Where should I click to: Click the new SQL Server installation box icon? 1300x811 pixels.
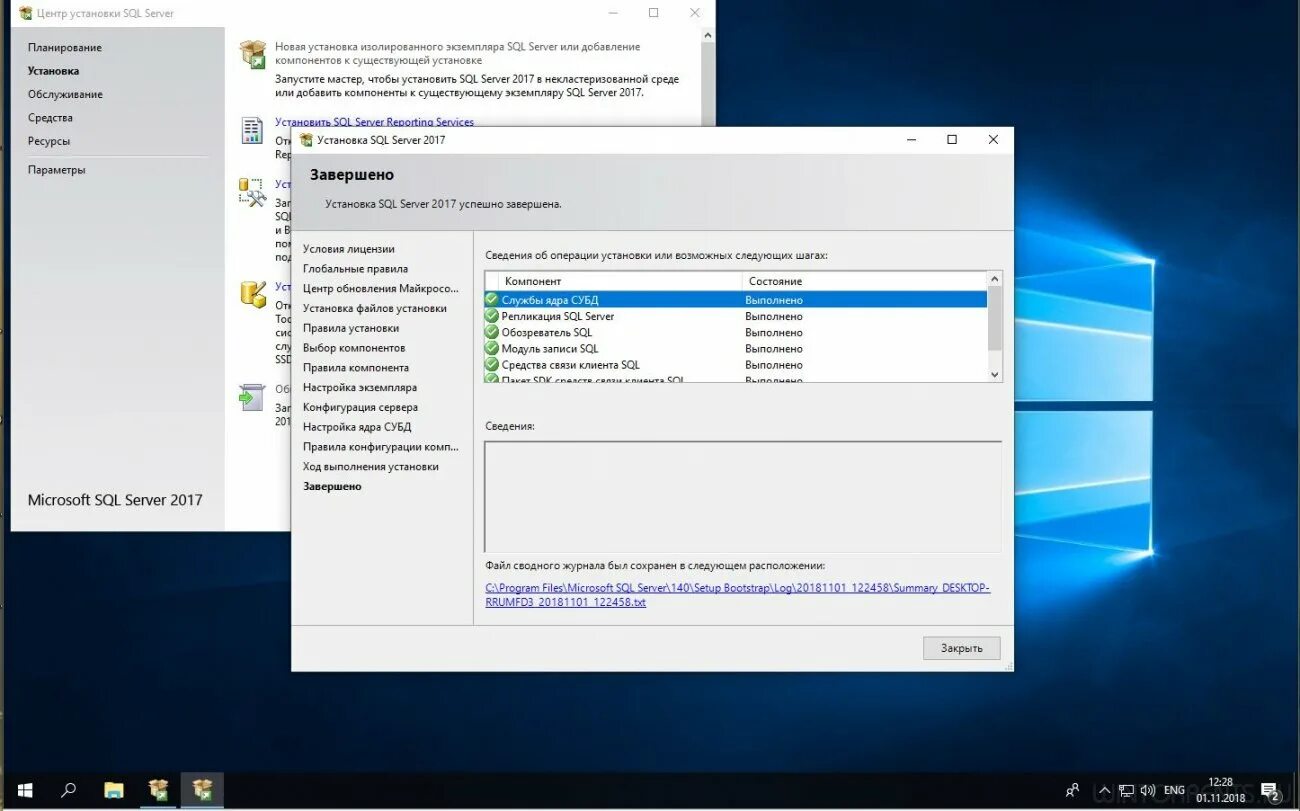pos(253,54)
